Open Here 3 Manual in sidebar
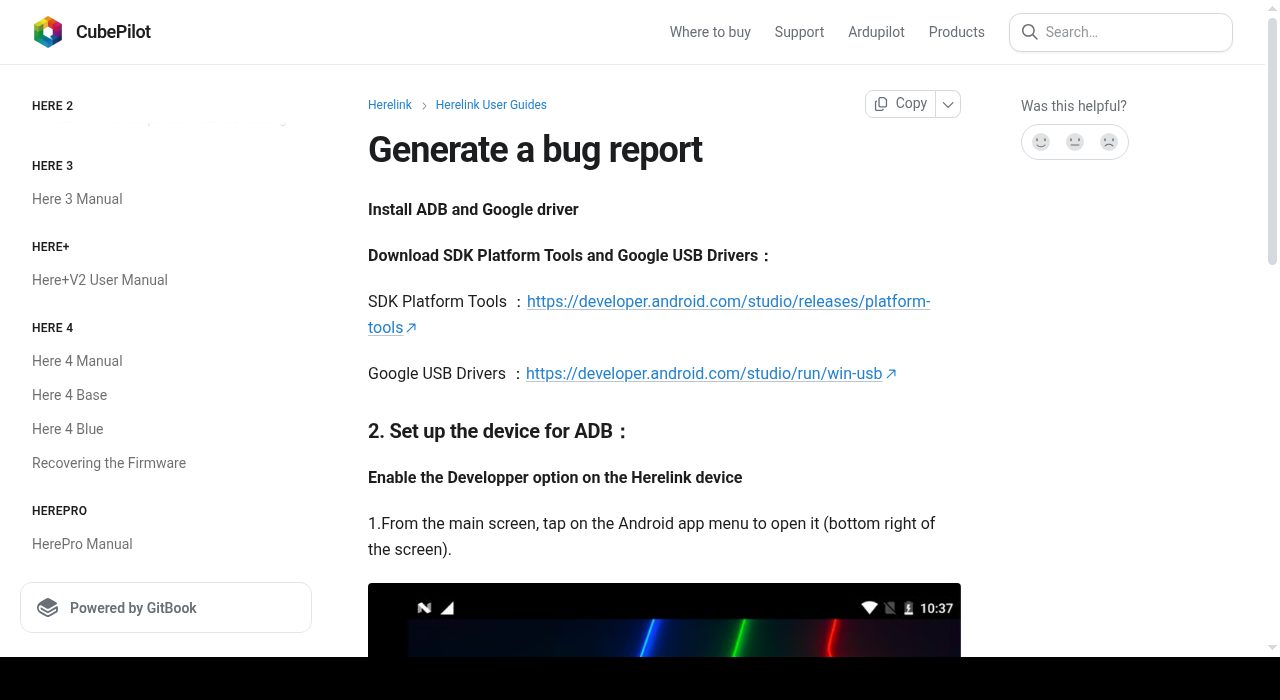 77,199
